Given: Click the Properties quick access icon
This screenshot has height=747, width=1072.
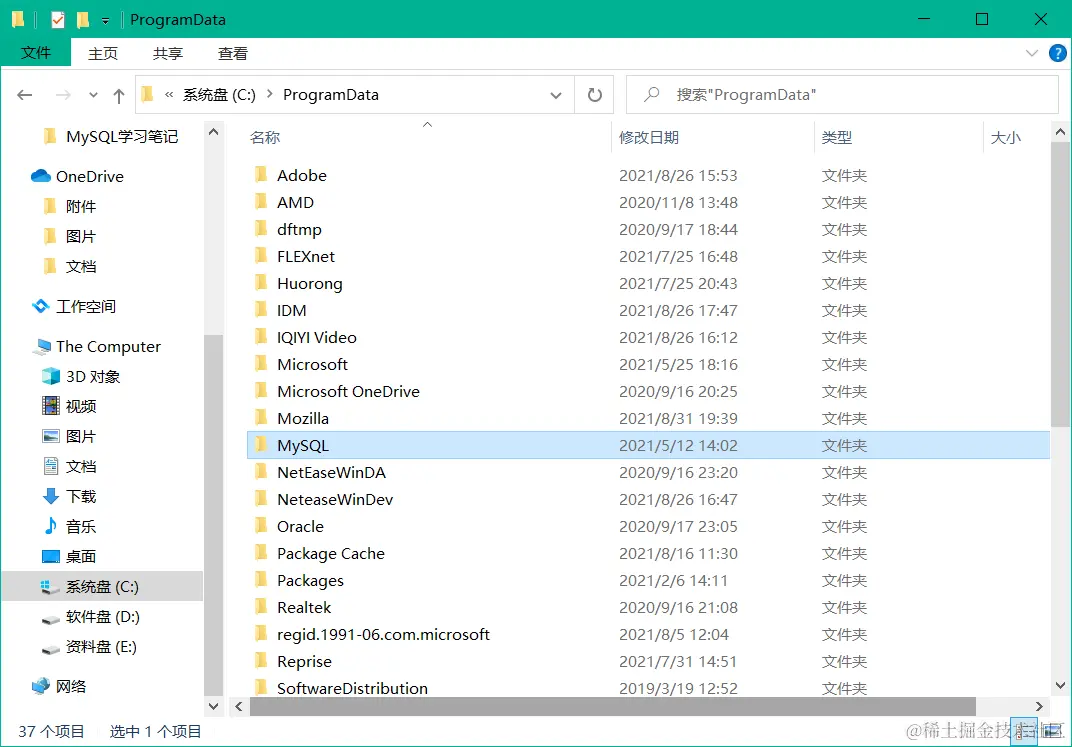Looking at the screenshot, I should pos(58,20).
